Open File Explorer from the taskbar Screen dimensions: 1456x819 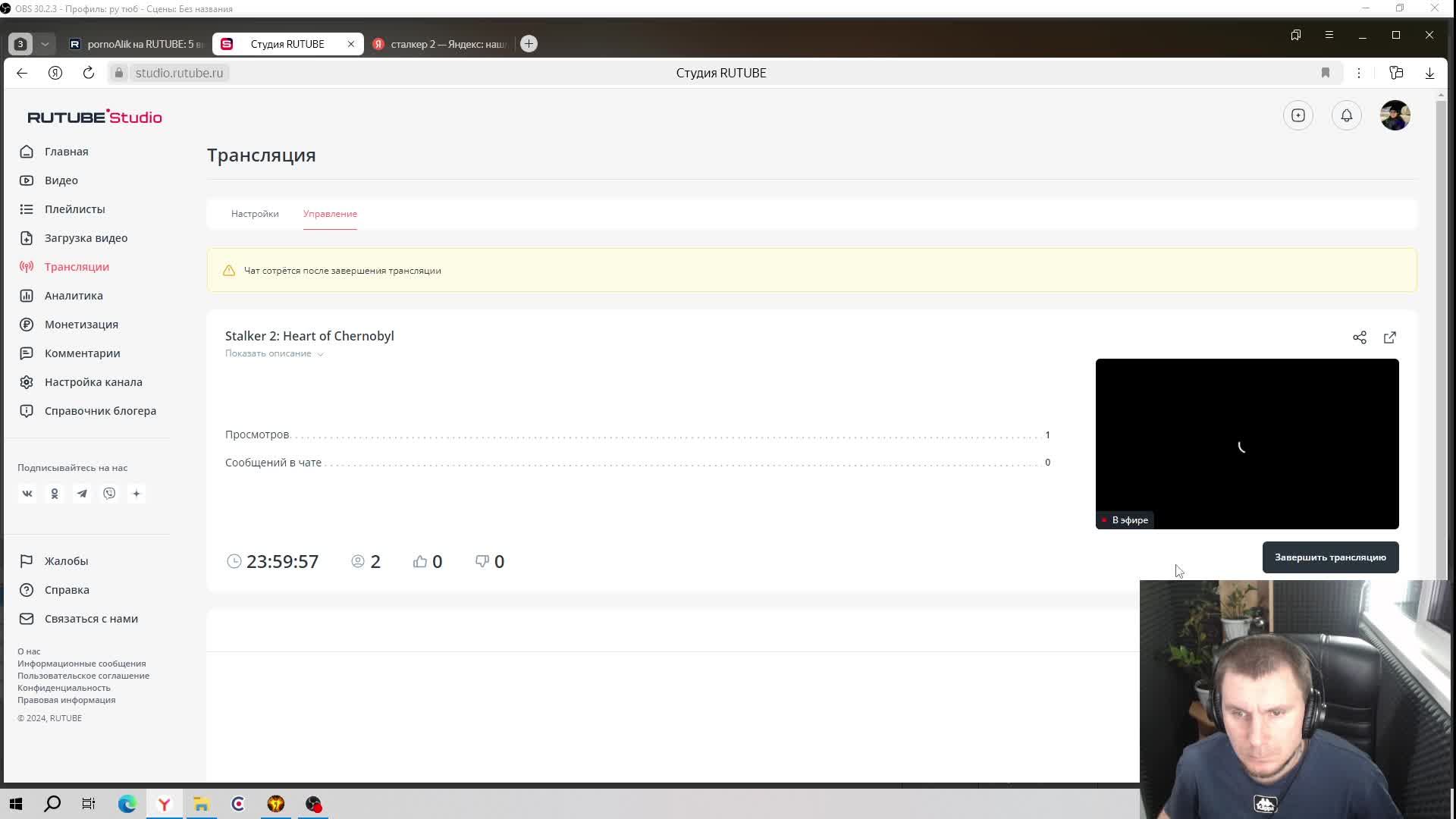(201, 804)
